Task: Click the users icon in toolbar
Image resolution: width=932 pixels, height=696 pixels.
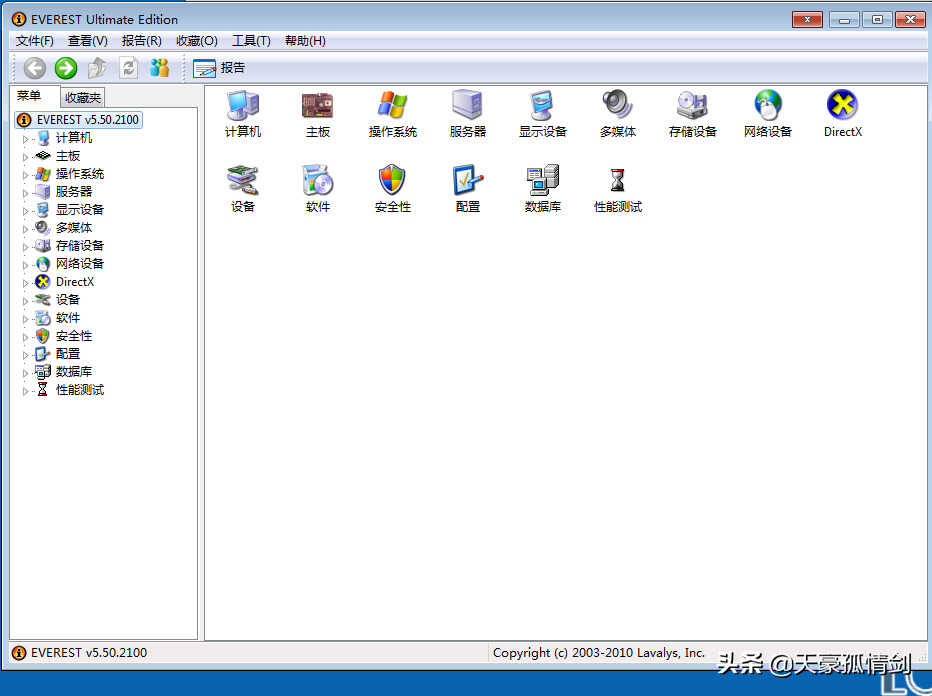Action: tap(159, 68)
